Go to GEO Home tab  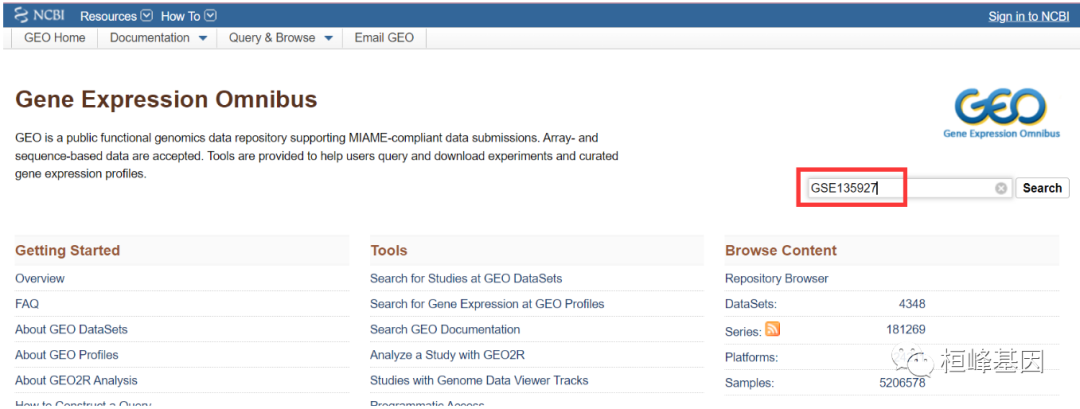[55, 38]
